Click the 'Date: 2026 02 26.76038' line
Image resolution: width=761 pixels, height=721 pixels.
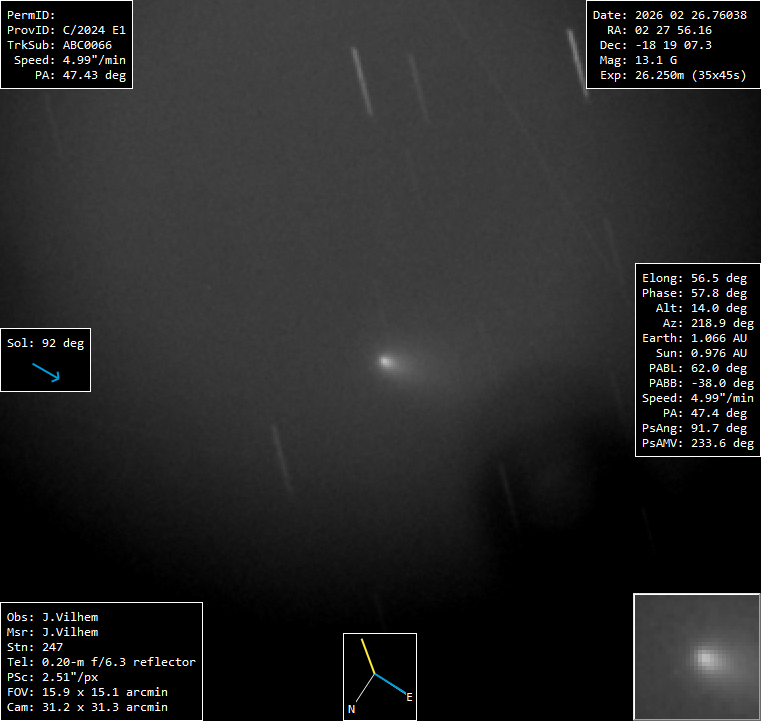670,15
